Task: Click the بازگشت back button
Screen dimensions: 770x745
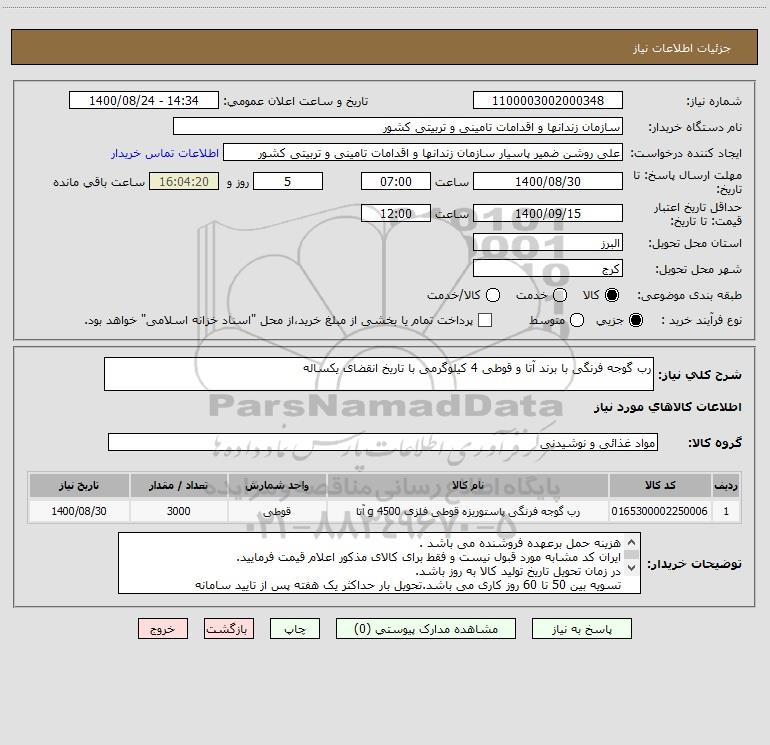Action: 229,629
